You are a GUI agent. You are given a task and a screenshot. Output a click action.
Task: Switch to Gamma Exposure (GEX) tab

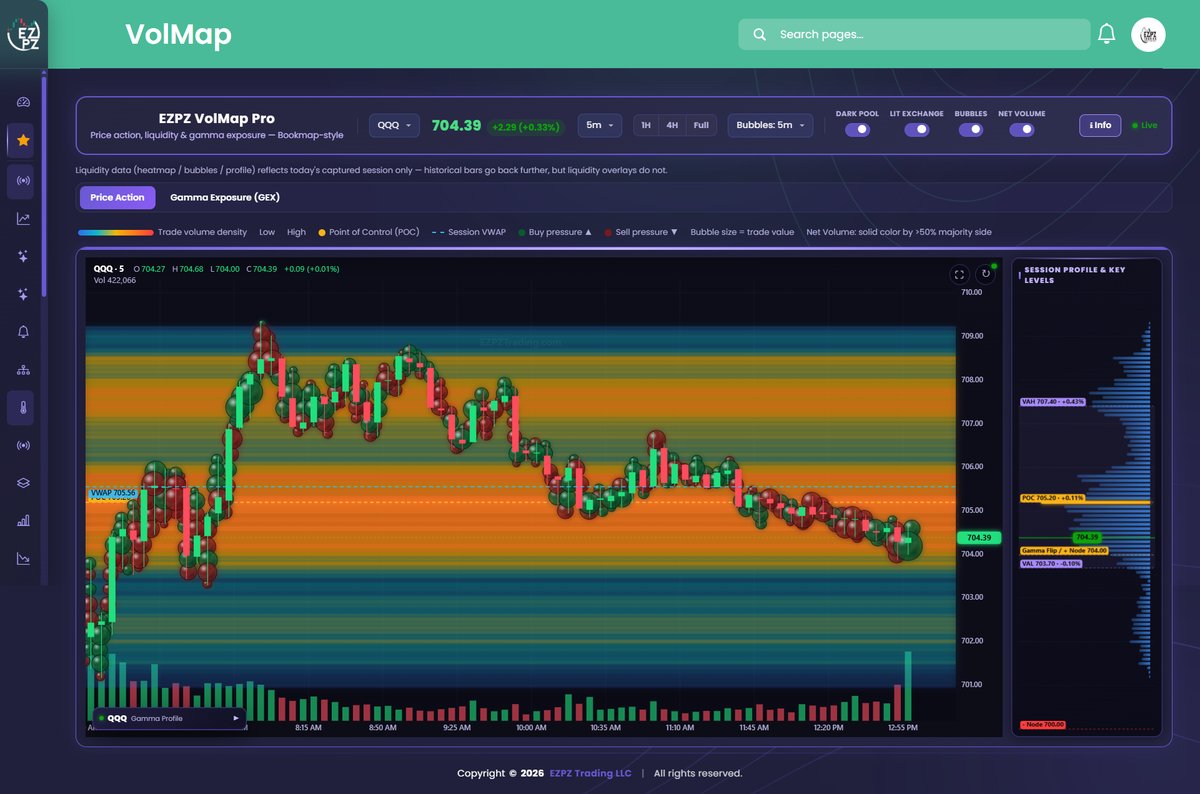[x=225, y=198]
